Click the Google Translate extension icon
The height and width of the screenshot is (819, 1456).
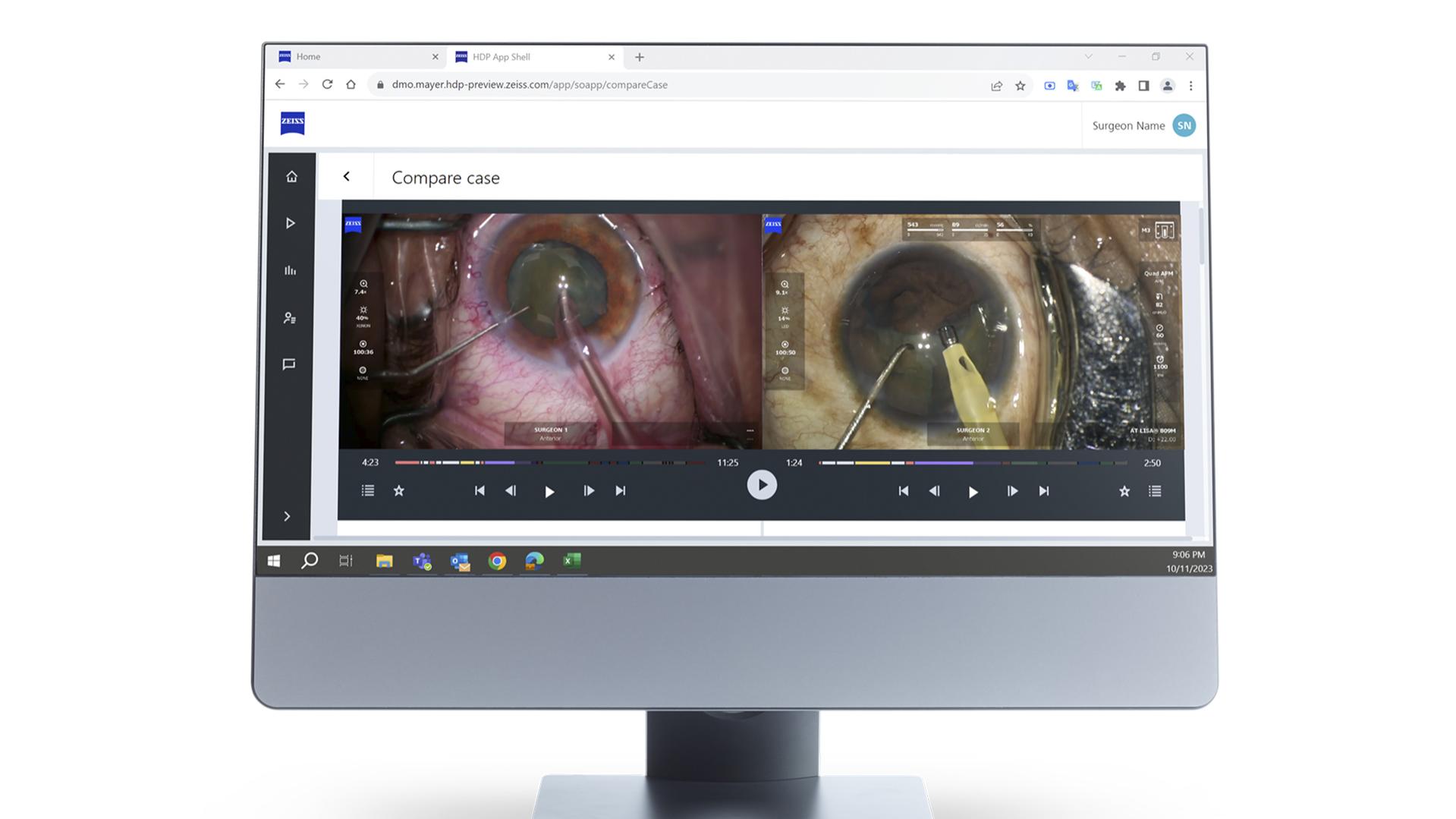pyautogui.click(x=1072, y=86)
